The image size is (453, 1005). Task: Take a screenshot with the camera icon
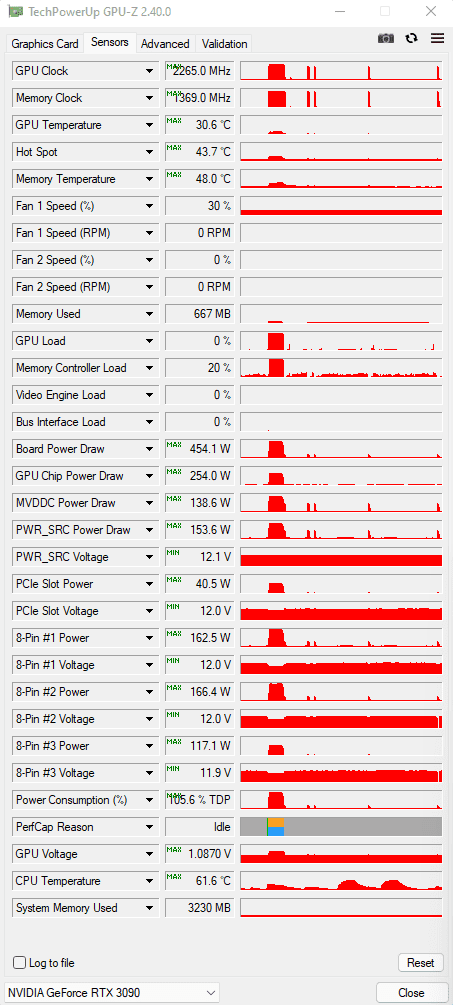pyautogui.click(x=386, y=38)
